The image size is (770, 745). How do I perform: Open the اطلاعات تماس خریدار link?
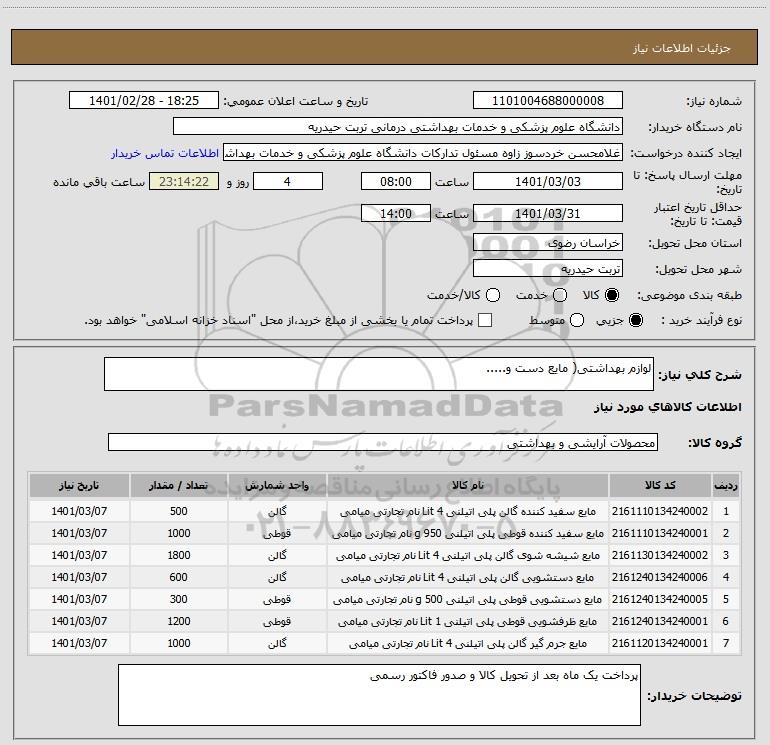tap(165, 153)
